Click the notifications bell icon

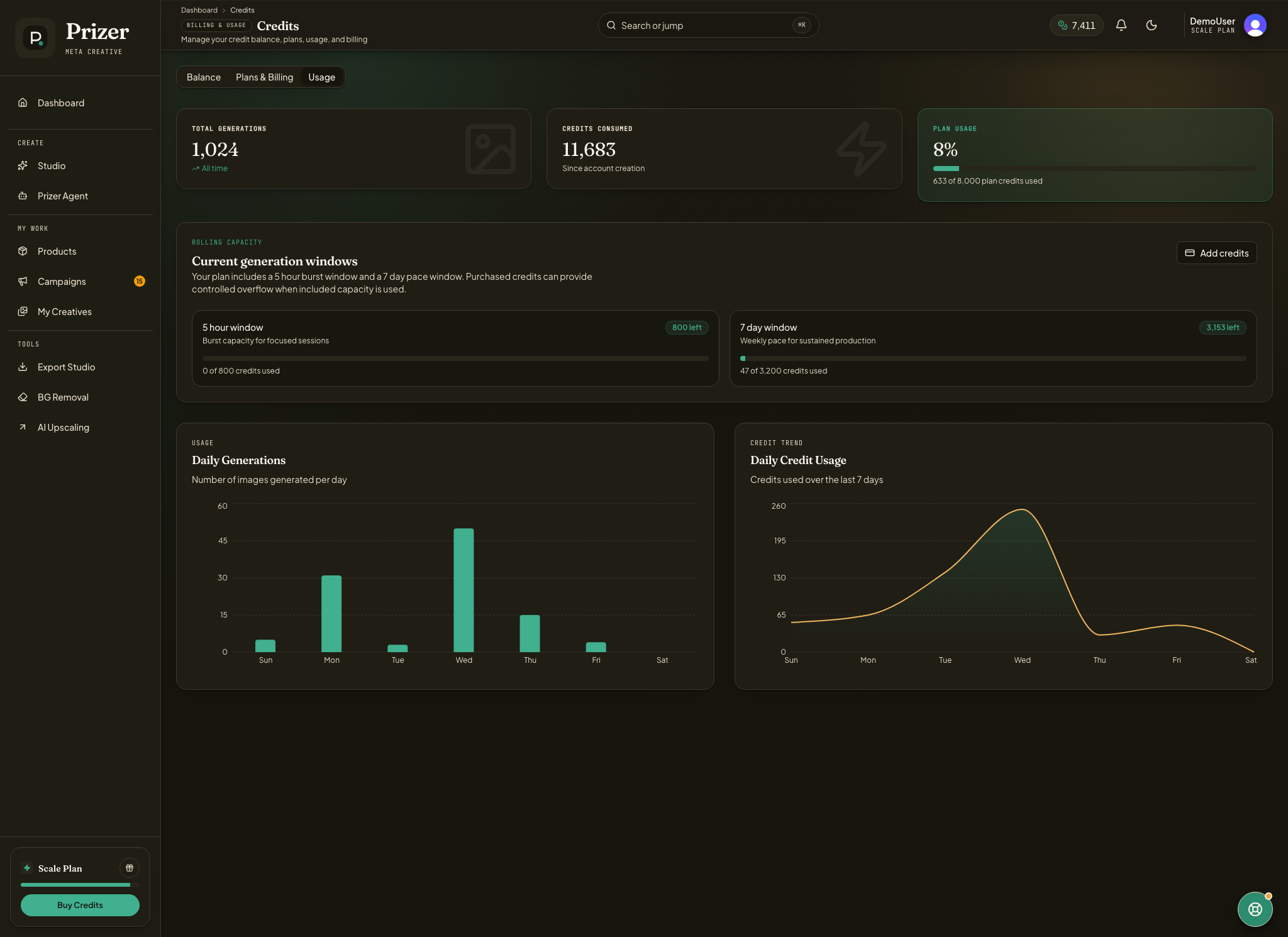1121,25
